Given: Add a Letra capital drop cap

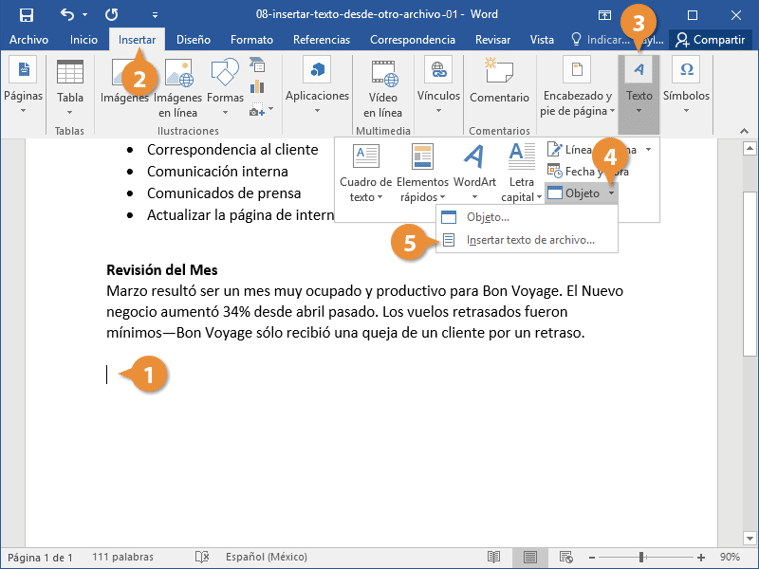Looking at the screenshot, I should (521, 173).
